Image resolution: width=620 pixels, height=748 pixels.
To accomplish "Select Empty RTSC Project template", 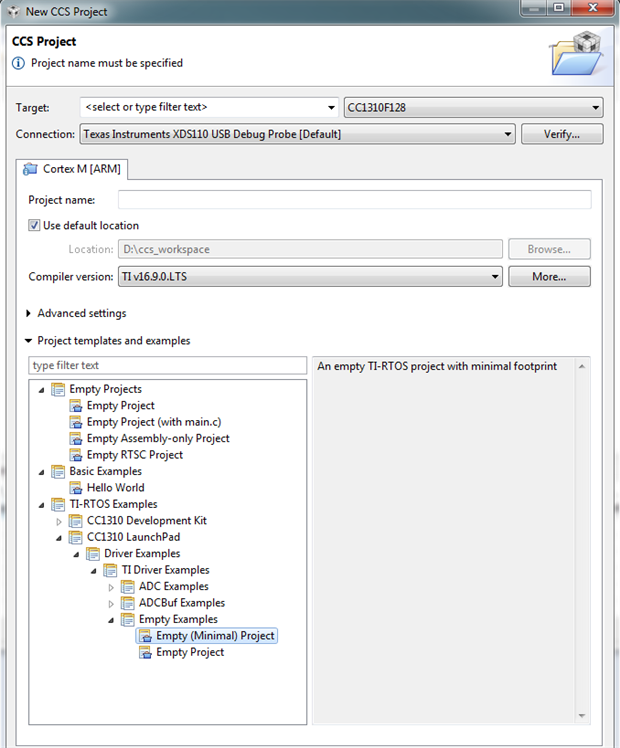I will [x=134, y=455].
